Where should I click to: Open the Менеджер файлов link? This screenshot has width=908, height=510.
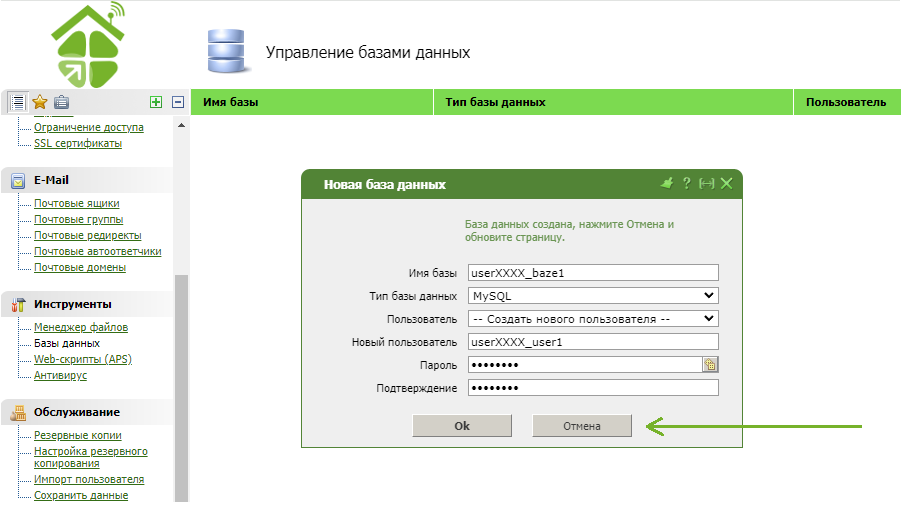81,327
